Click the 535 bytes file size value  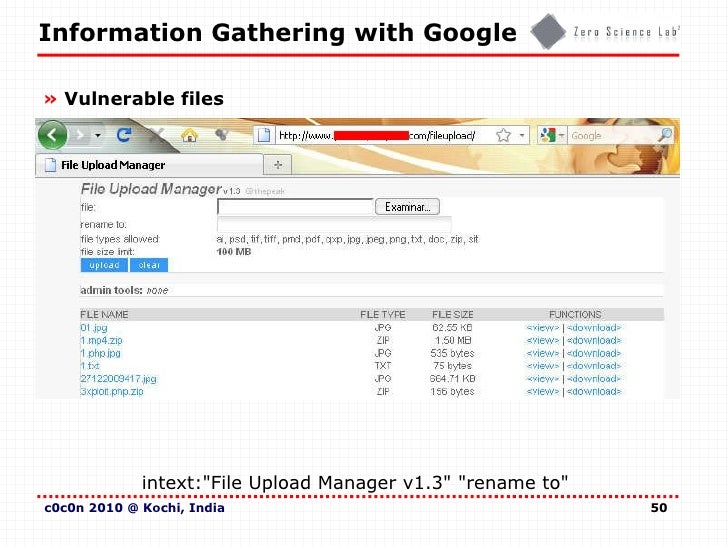(x=452, y=353)
